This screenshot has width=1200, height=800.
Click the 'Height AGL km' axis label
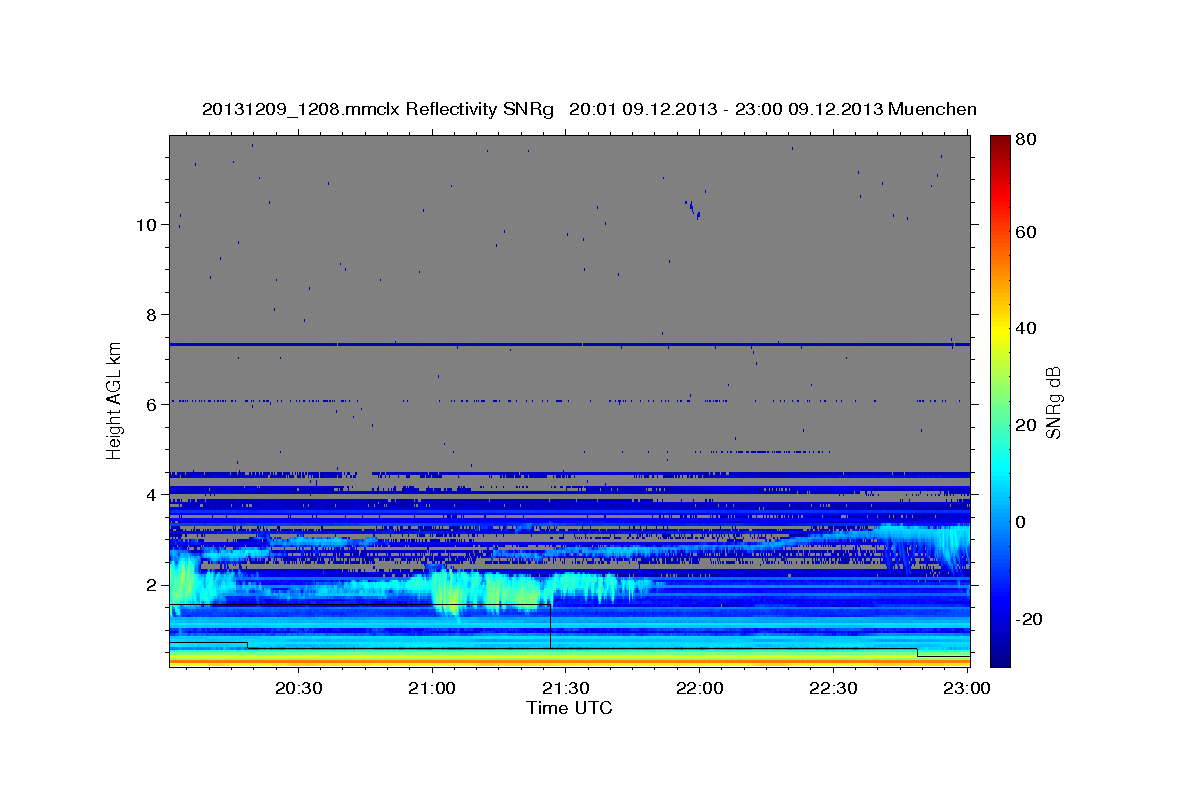coord(115,401)
